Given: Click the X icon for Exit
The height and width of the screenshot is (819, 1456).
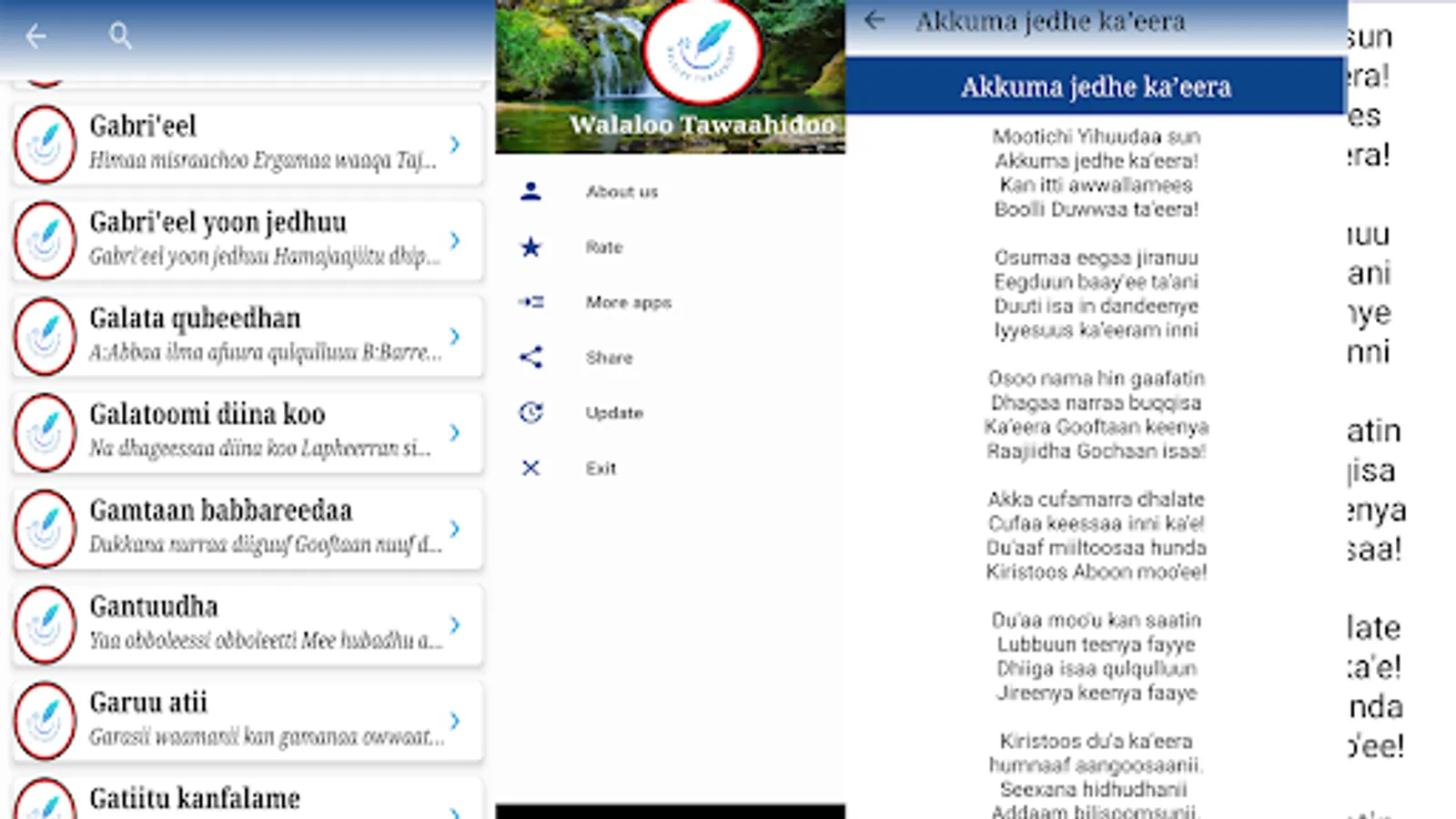Looking at the screenshot, I should [x=531, y=468].
